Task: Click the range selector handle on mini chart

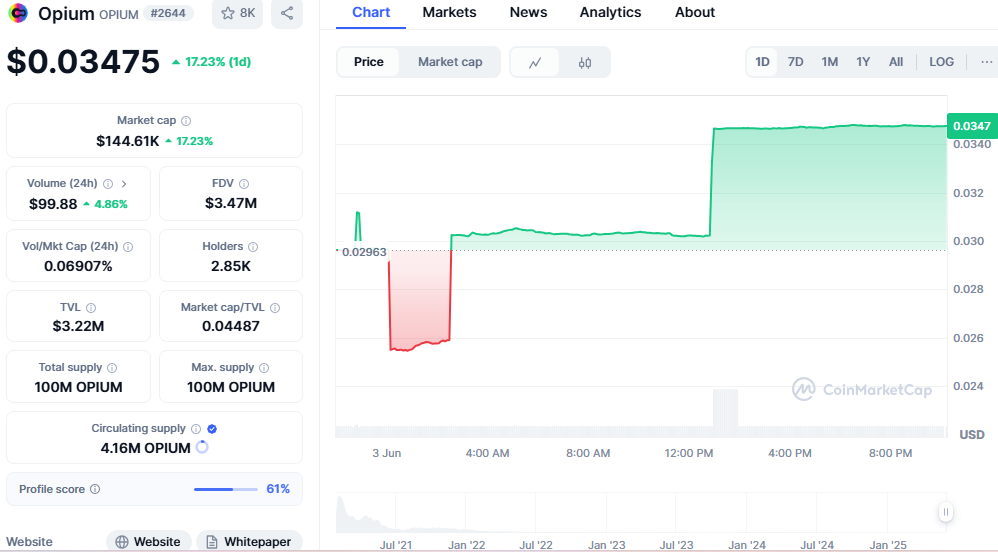Action: pos(946,512)
